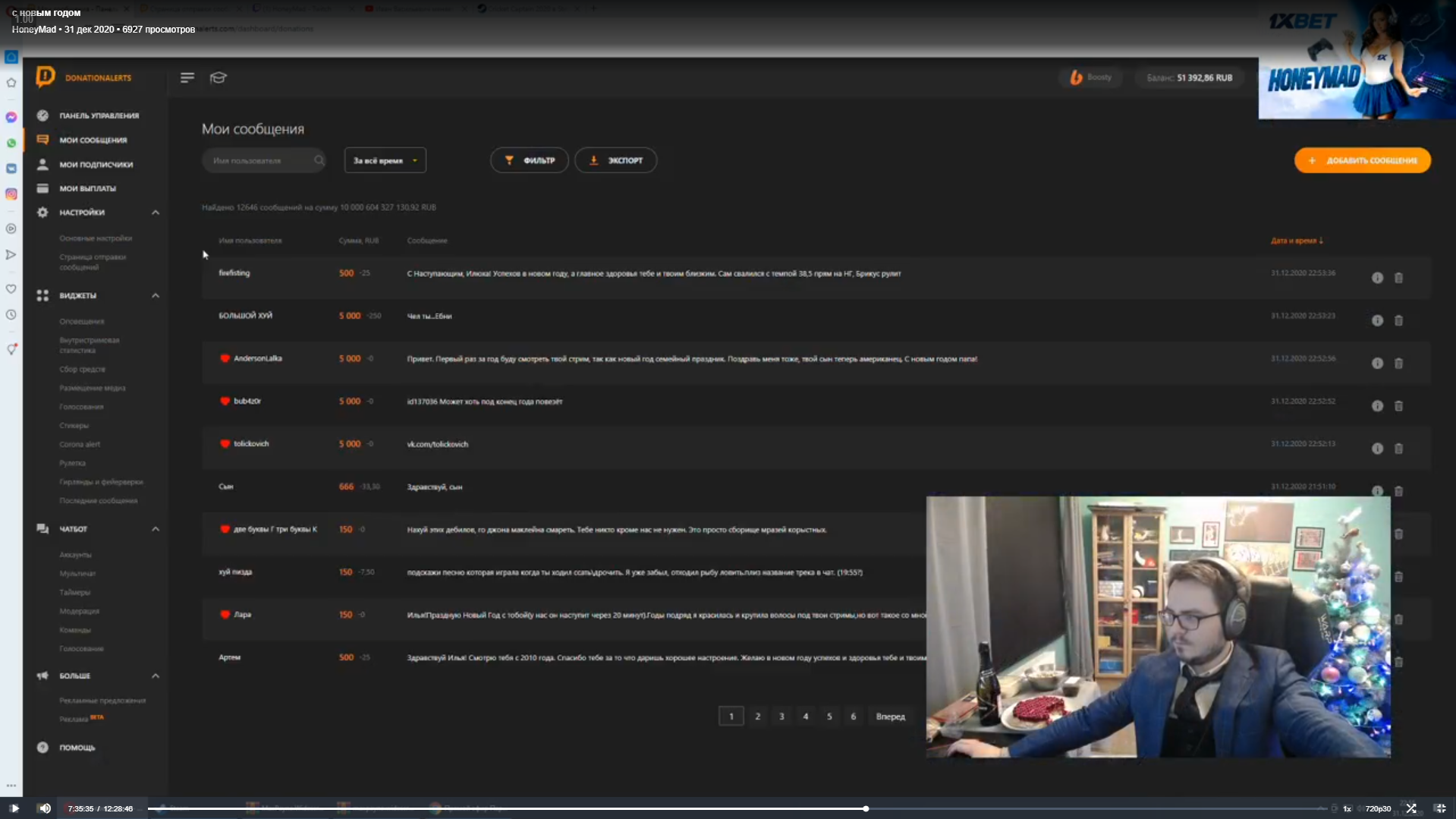This screenshot has height=819, width=1456.
Task: Delete the bub4z0r message
Action: 1398,406
